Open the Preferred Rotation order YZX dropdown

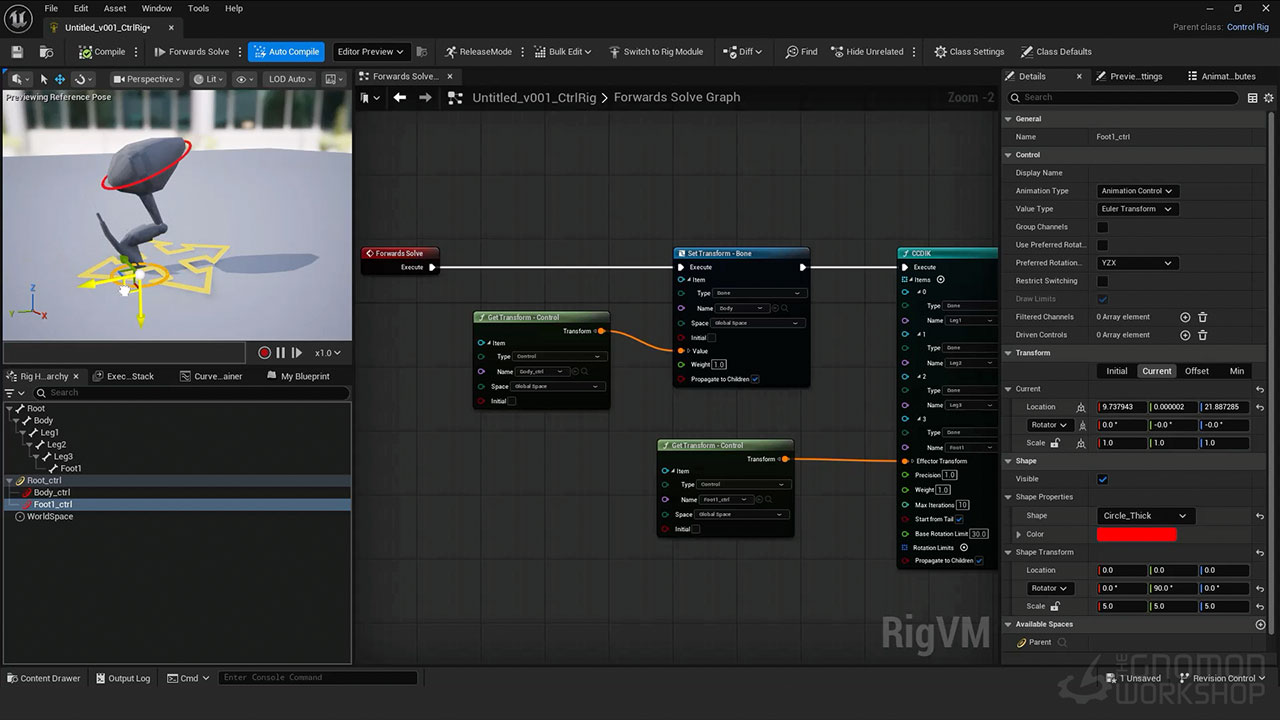click(1136, 263)
